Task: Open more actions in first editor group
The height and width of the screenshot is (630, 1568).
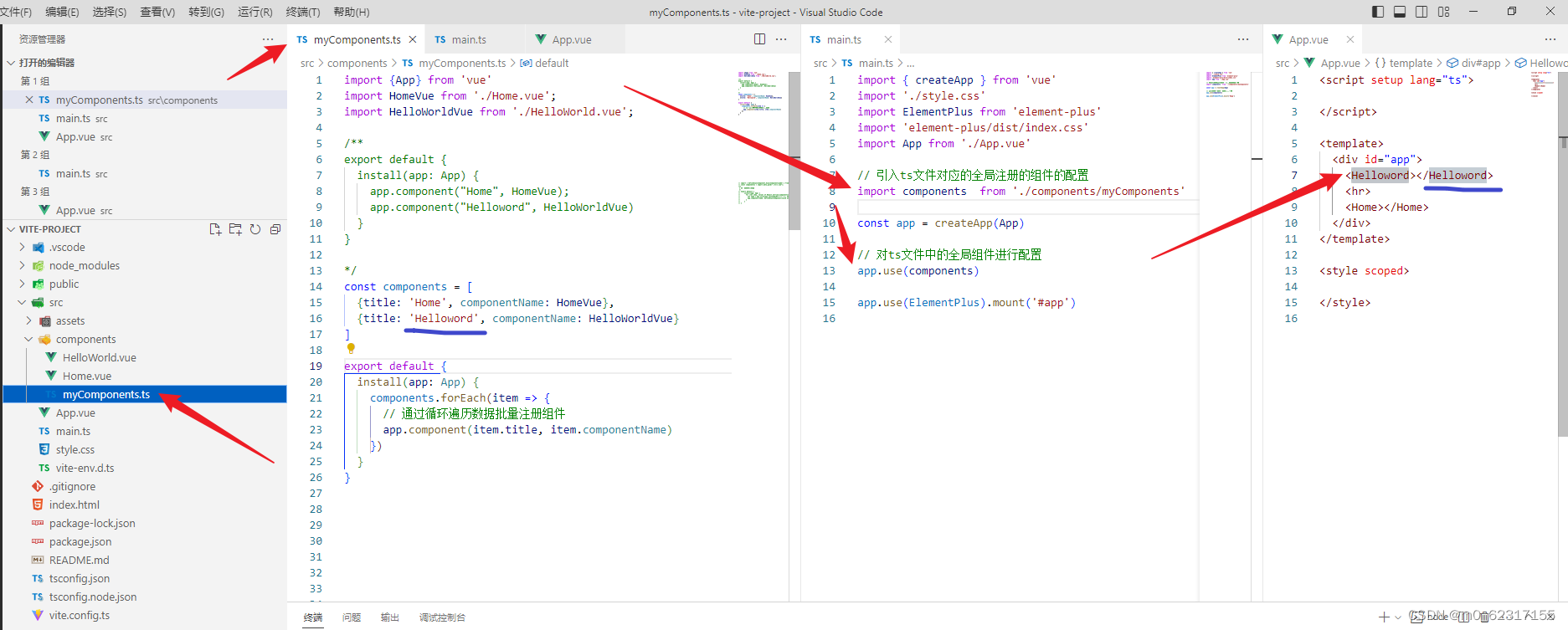Action: 781,39
